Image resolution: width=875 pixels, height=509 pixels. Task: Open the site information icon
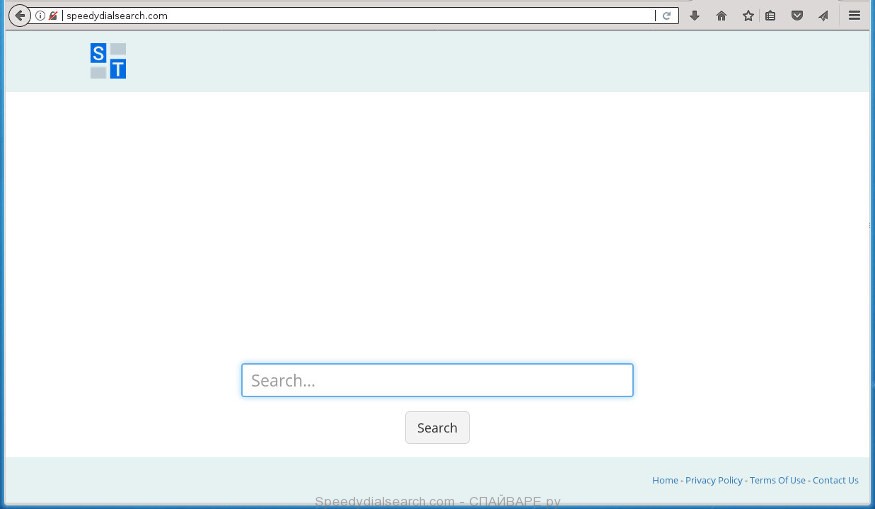click(40, 16)
